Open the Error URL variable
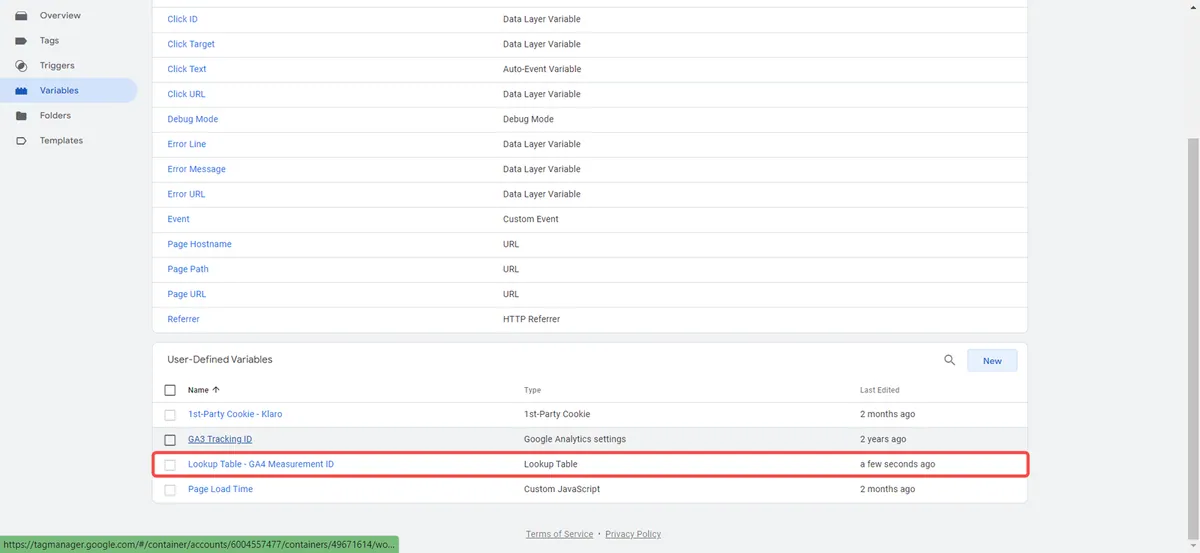Image resolution: width=1200 pixels, height=553 pixels. click(186, 194)
